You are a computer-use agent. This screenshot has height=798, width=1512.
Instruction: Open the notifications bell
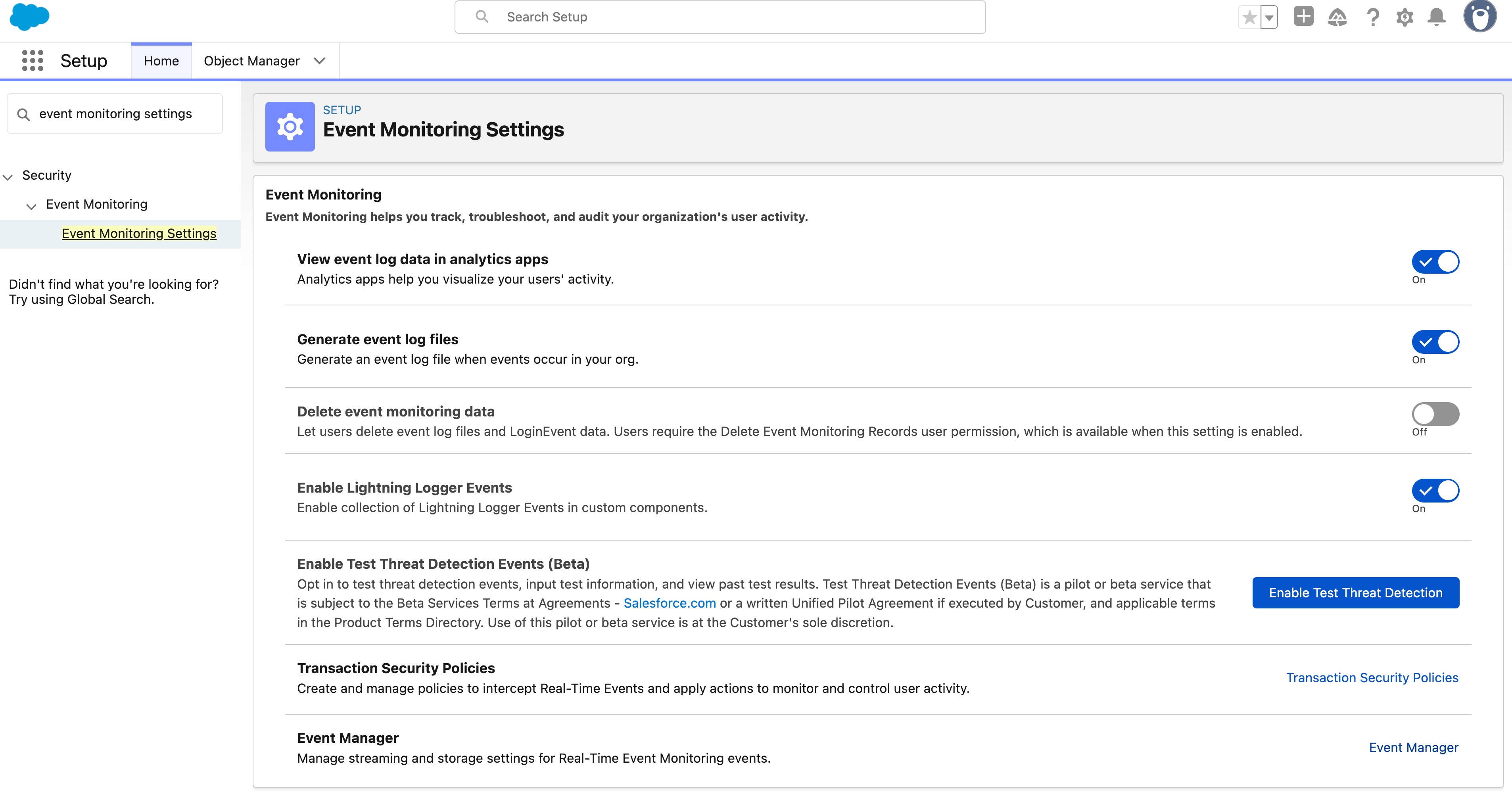click(x=1436, y=17)
